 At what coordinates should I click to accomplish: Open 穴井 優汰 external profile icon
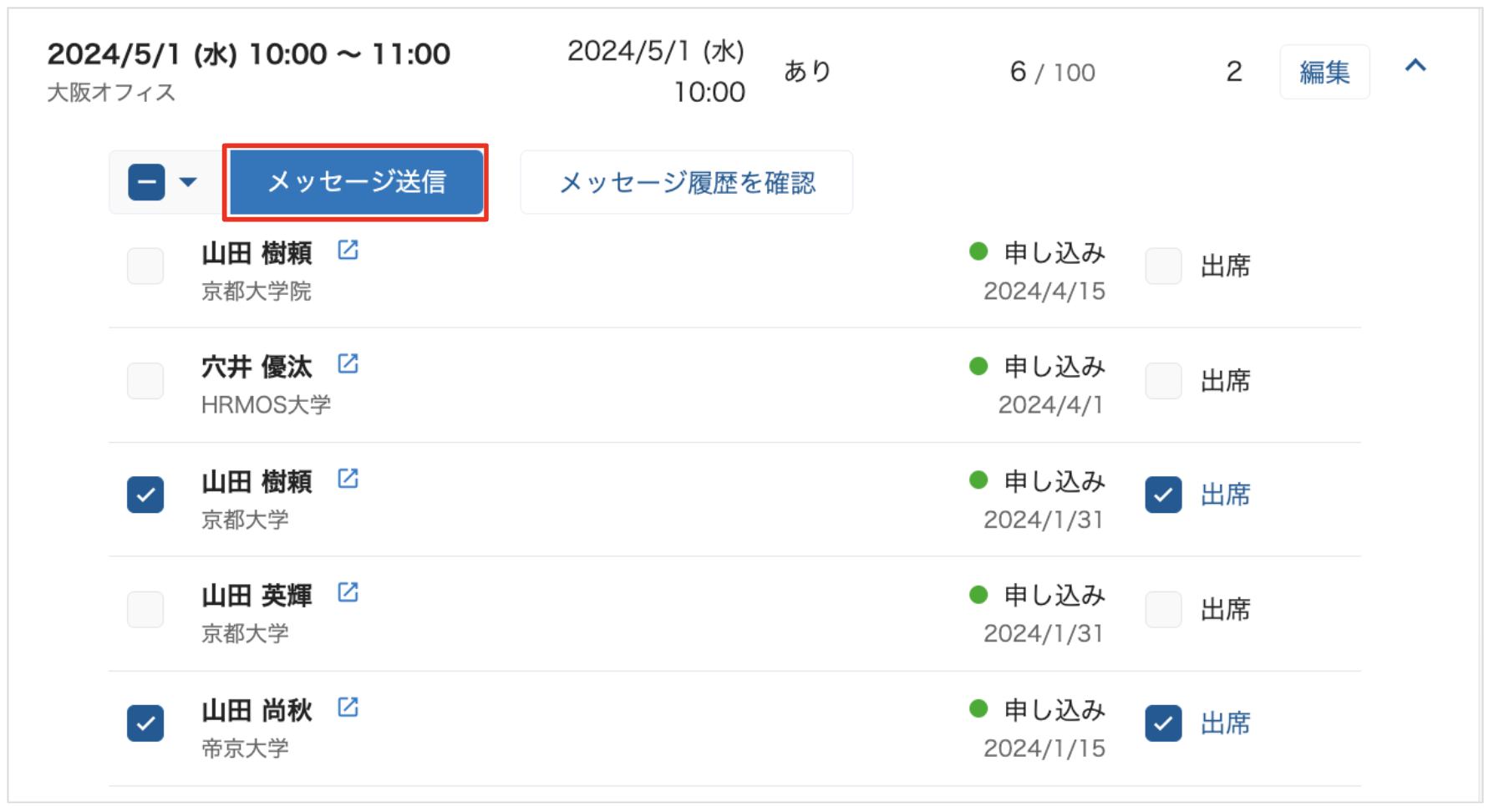click(x=348, y=363)
